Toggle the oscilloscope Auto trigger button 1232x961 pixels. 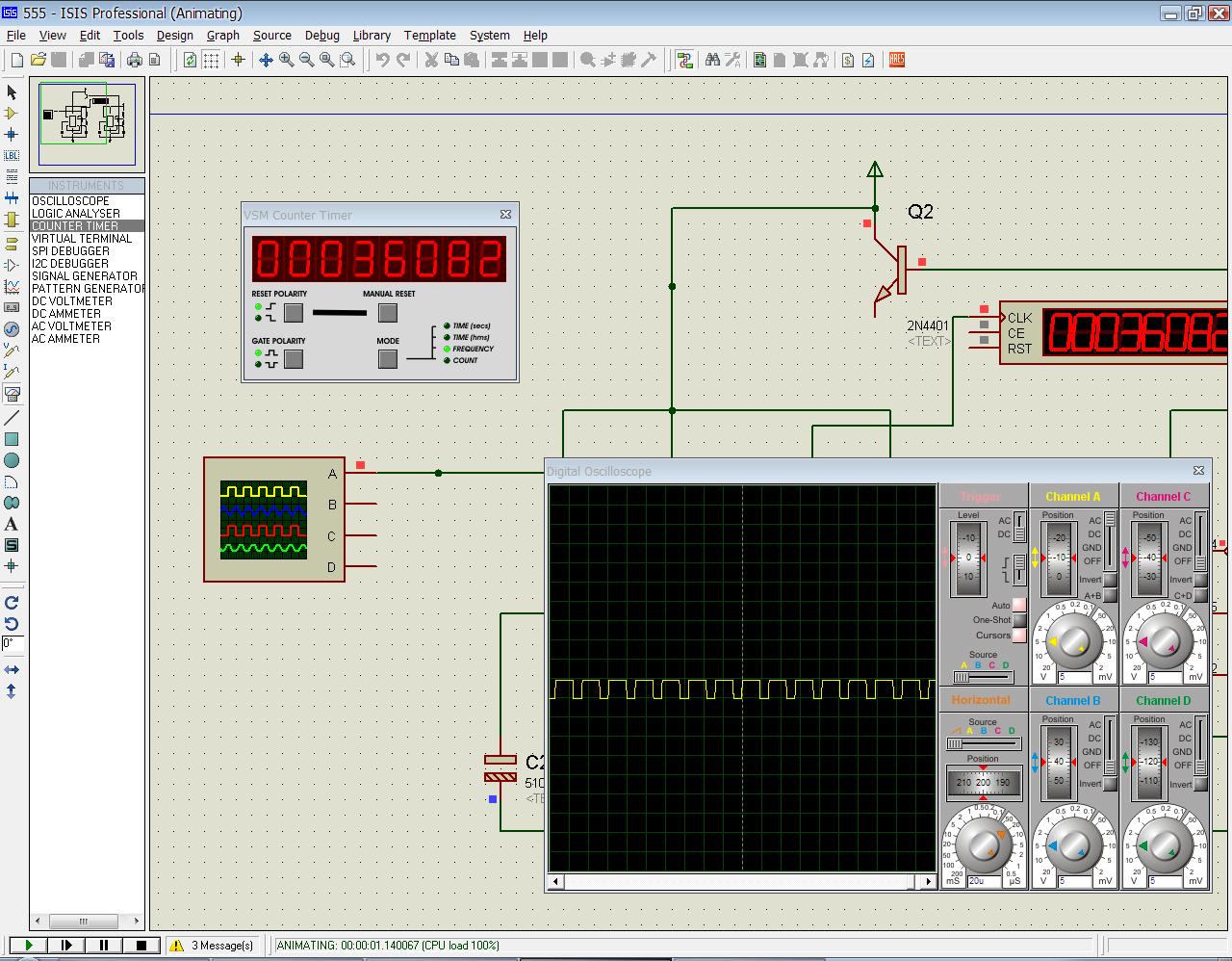pos(1019,605)
